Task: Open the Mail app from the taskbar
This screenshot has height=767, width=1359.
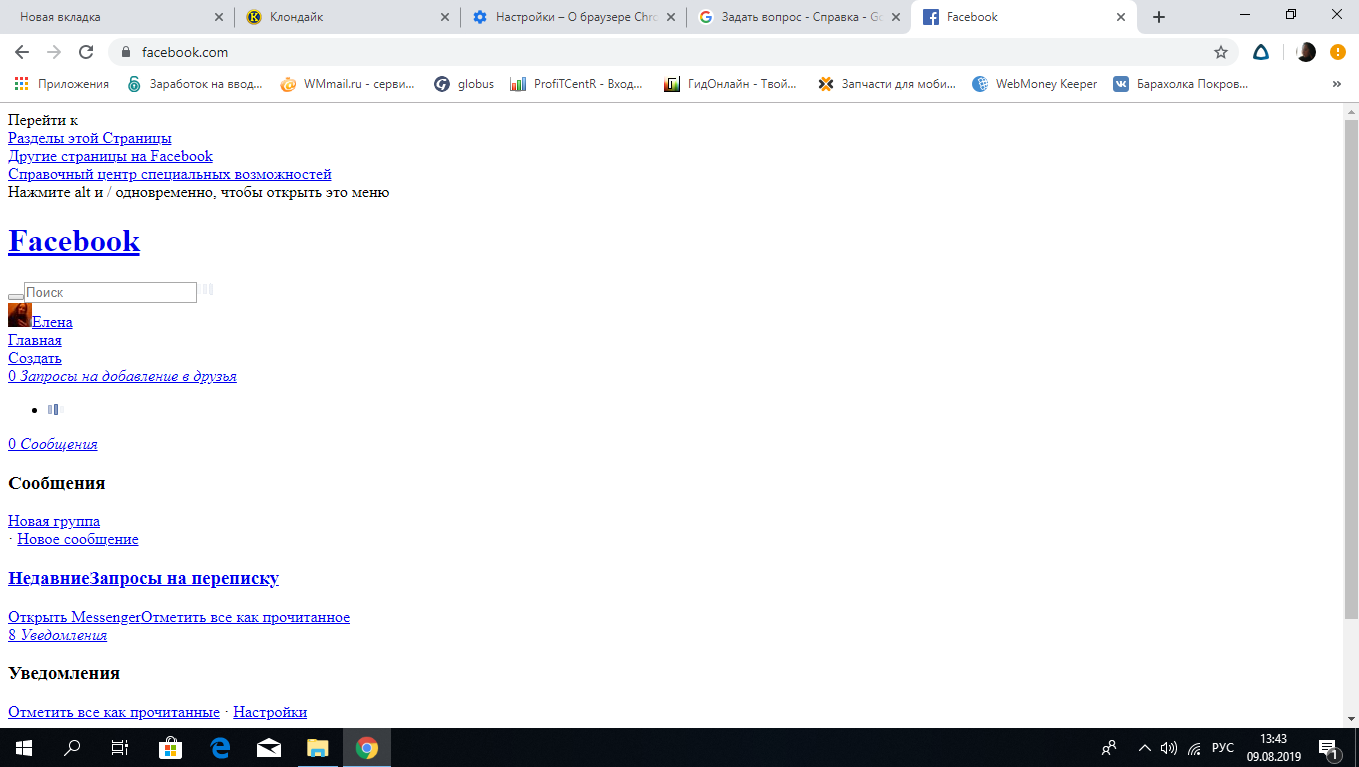Action: pyautogui.click(x=269, y=747)
